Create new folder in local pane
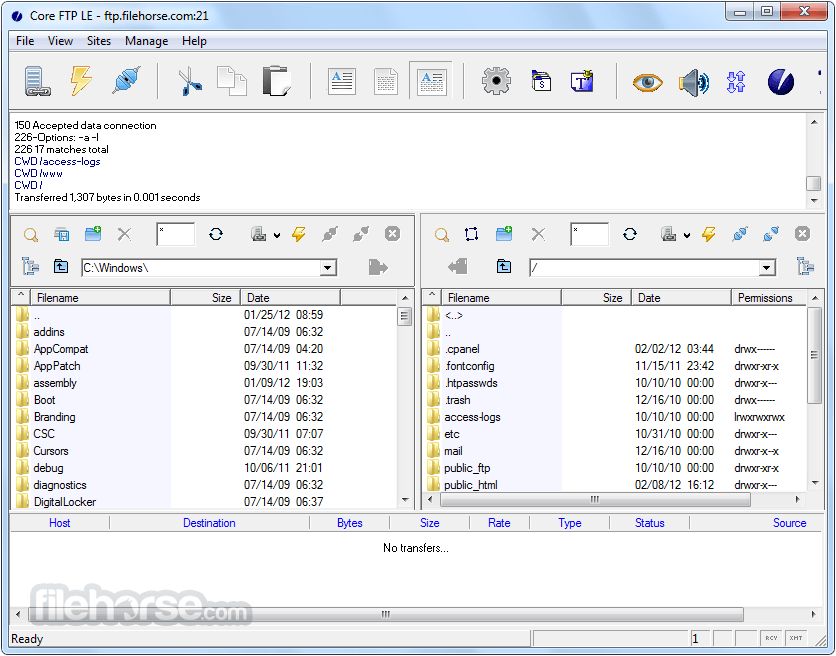The image size is (836, 656). (93, 234)
